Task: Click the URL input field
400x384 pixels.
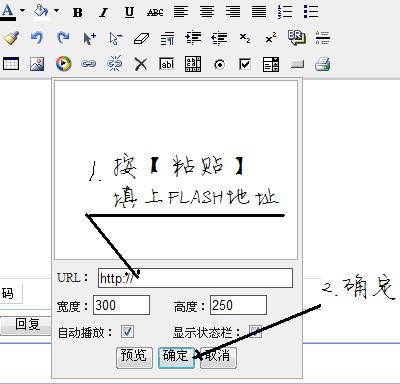Action: pos(195,278)
